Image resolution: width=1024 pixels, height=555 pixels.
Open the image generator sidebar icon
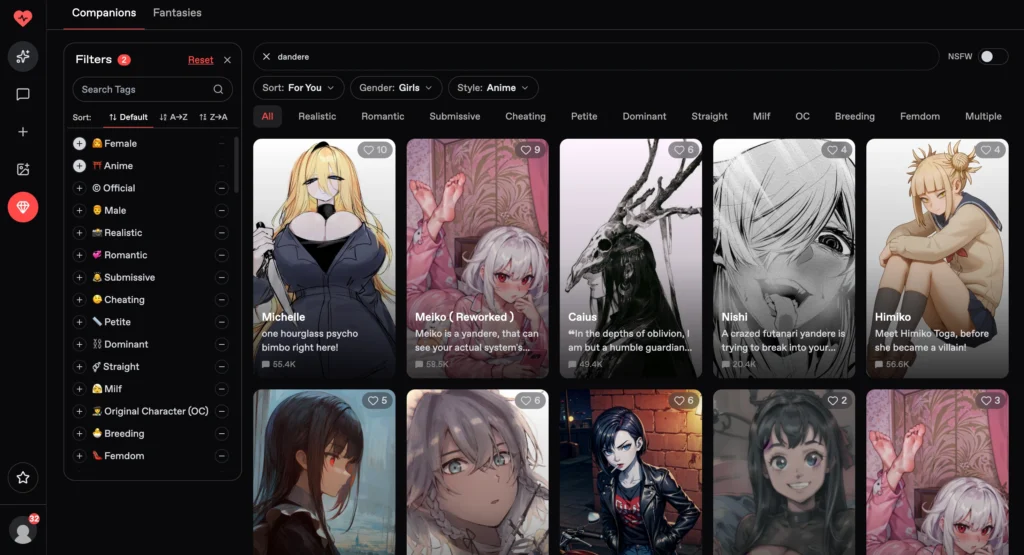coord(23,170)
